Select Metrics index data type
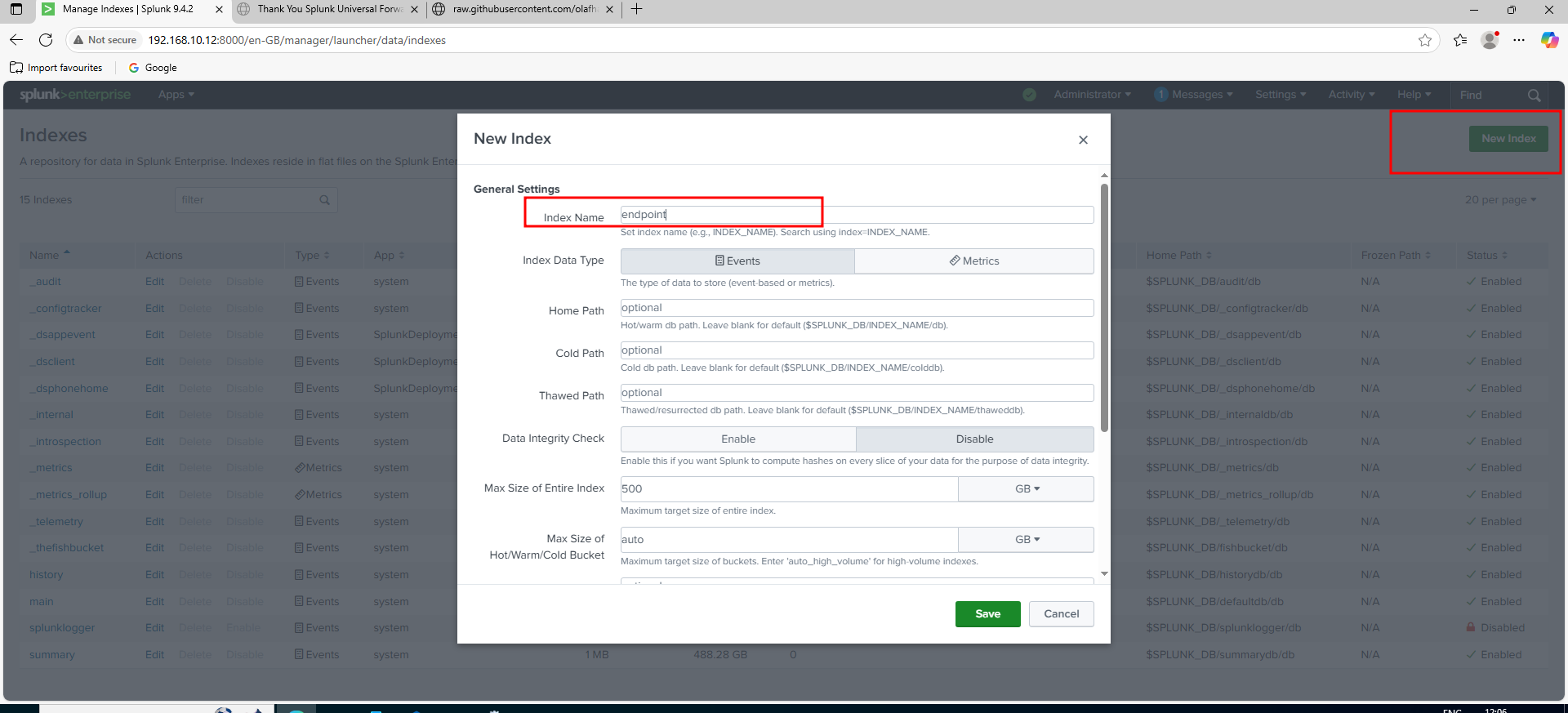This screenshot has width=1568, height=713. click(974, 261)
